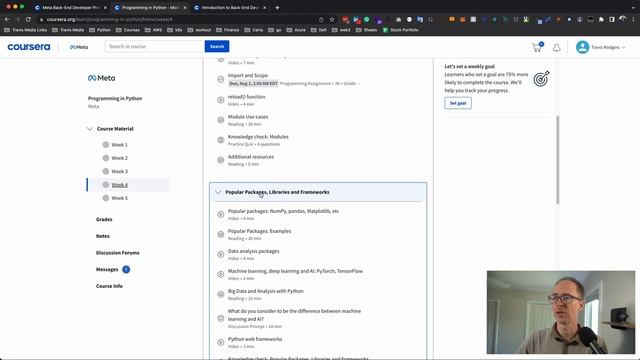This screenshot has height=360, width=640.
Task: Open Popular packages: NumPy, pandas, Matplotlib video
Action: tap(283, 211)
